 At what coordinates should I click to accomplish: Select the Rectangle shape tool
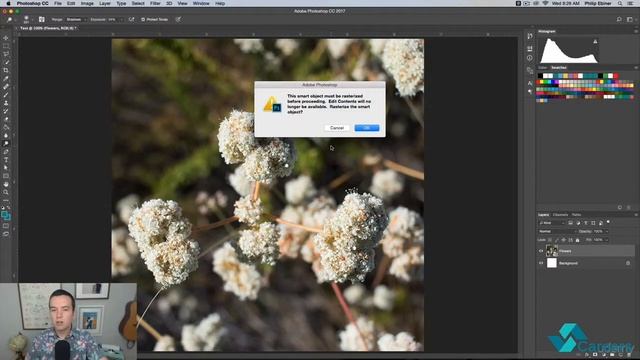pos(6,176)
